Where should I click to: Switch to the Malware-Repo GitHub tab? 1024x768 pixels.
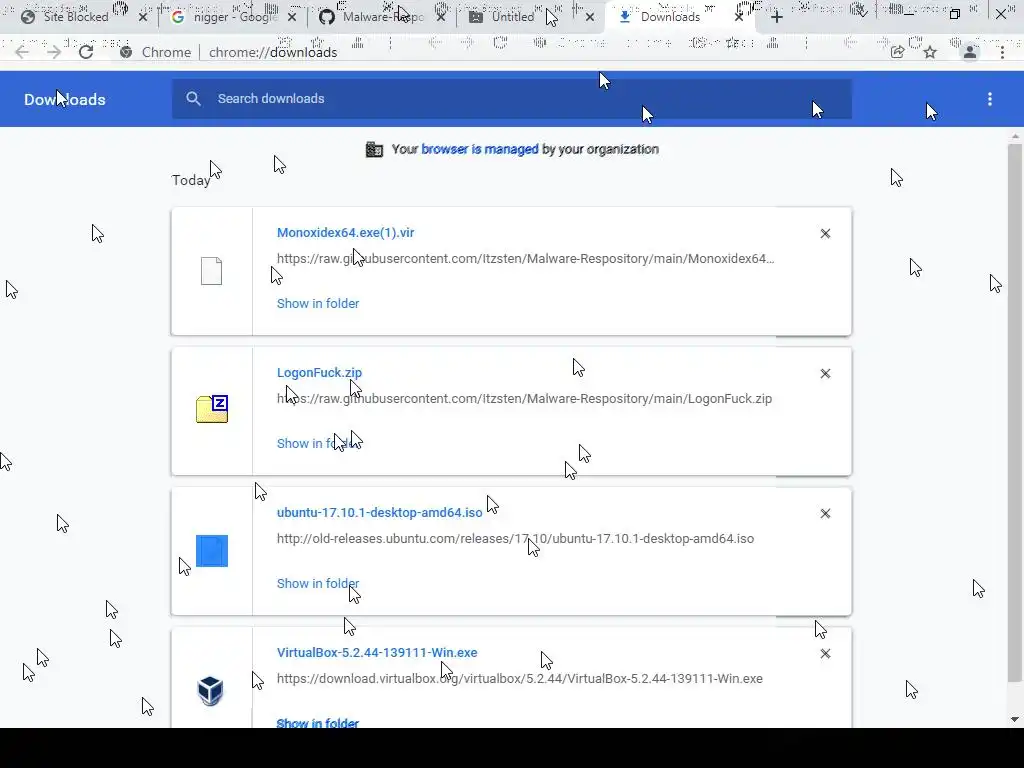pyautogui.click(x=383, y=17)
